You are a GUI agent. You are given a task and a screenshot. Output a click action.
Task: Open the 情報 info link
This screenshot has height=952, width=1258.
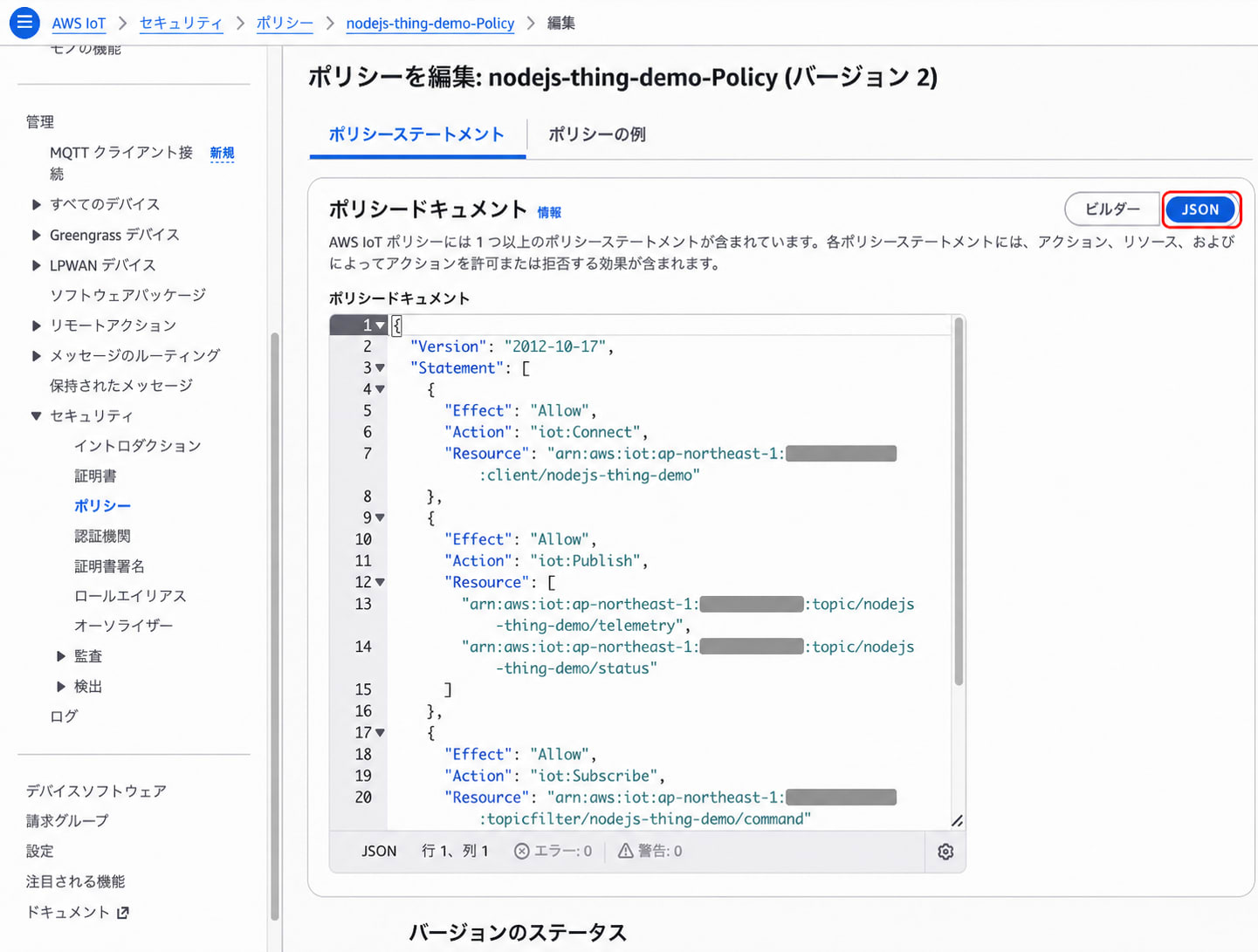tap(549, 212)
